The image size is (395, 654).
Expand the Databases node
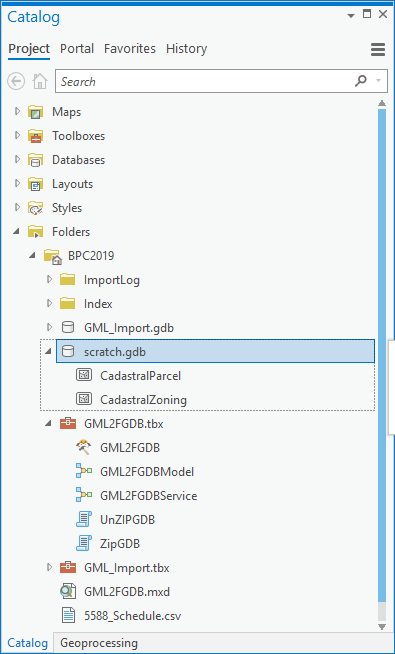pyautogui.click(x=17, y=160)
